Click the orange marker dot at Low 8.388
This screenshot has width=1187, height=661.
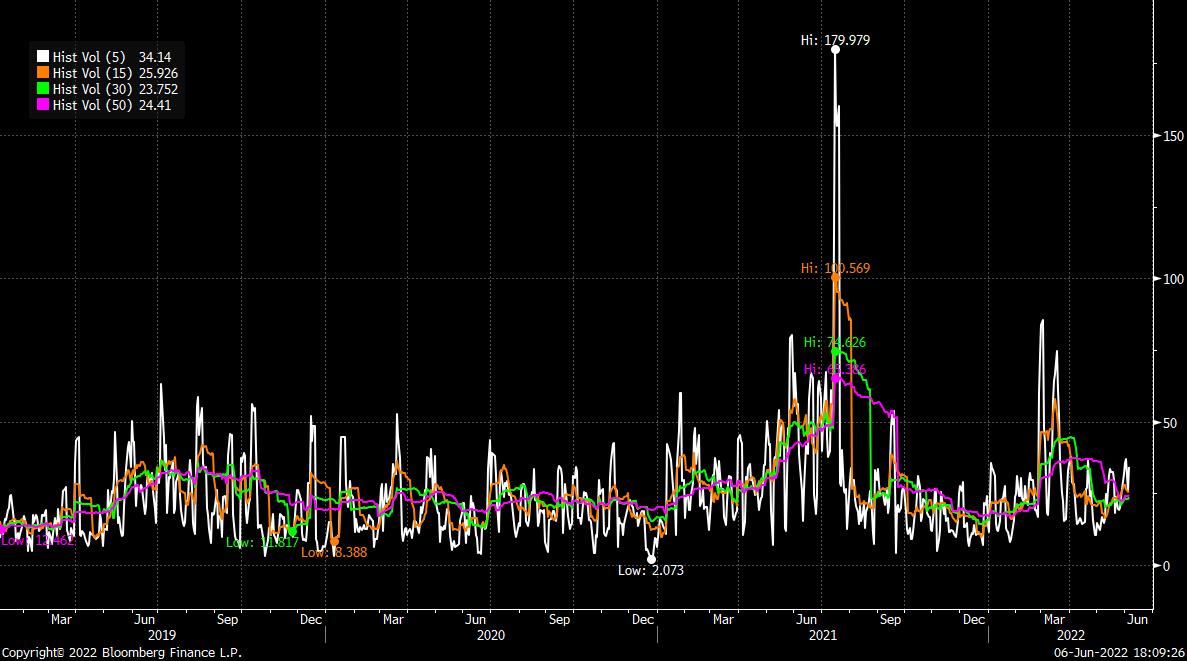pos(335,541)
